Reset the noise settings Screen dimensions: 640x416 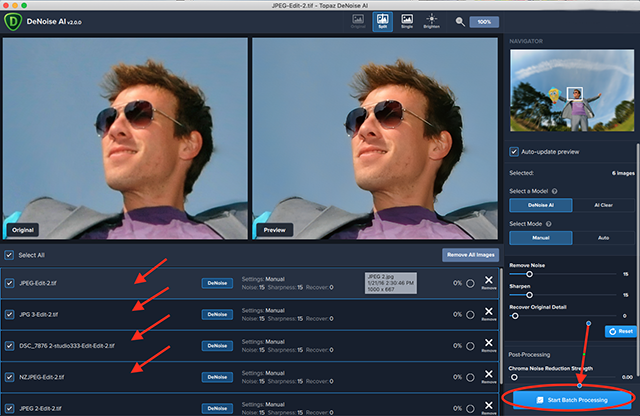(620, 331)
